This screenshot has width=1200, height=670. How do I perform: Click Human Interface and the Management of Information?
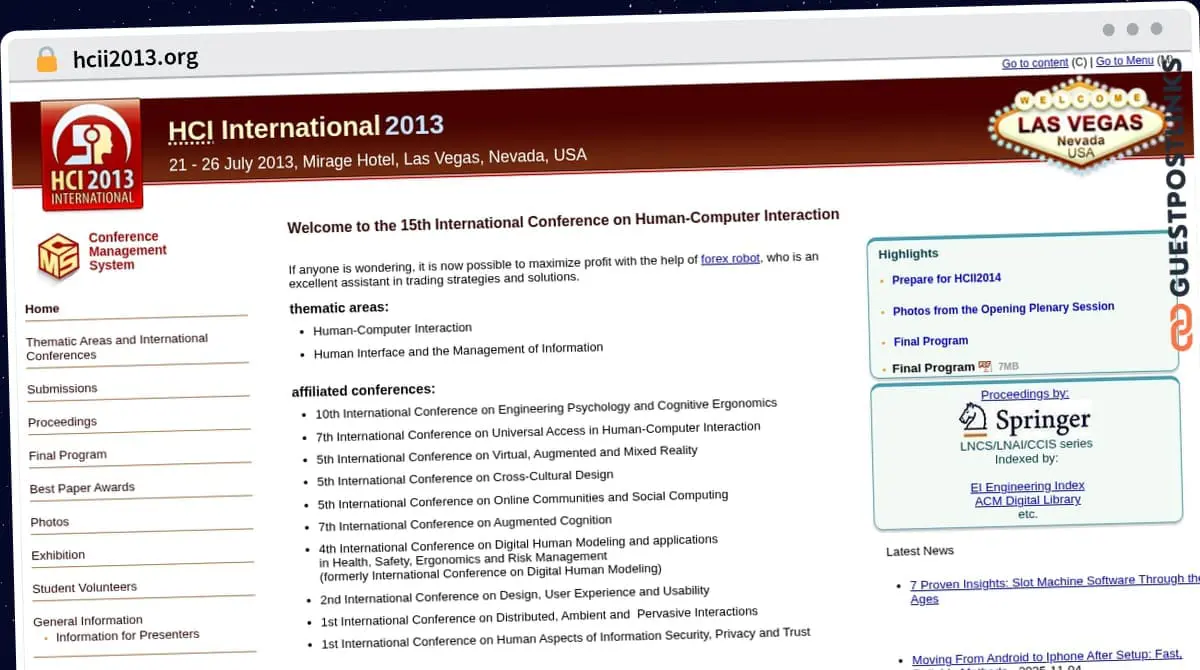click(x=458, y=350)
